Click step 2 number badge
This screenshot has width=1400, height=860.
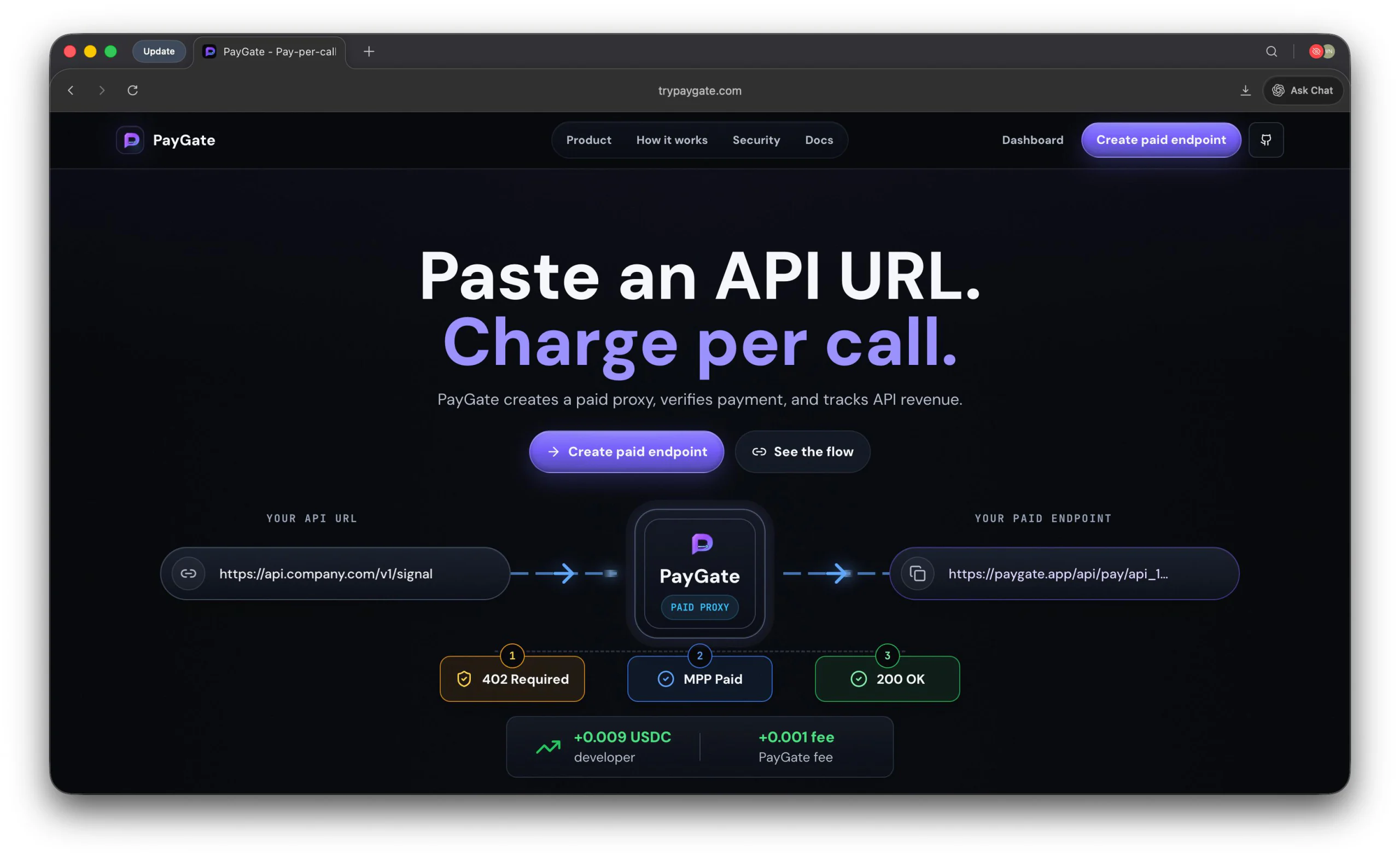699,655
